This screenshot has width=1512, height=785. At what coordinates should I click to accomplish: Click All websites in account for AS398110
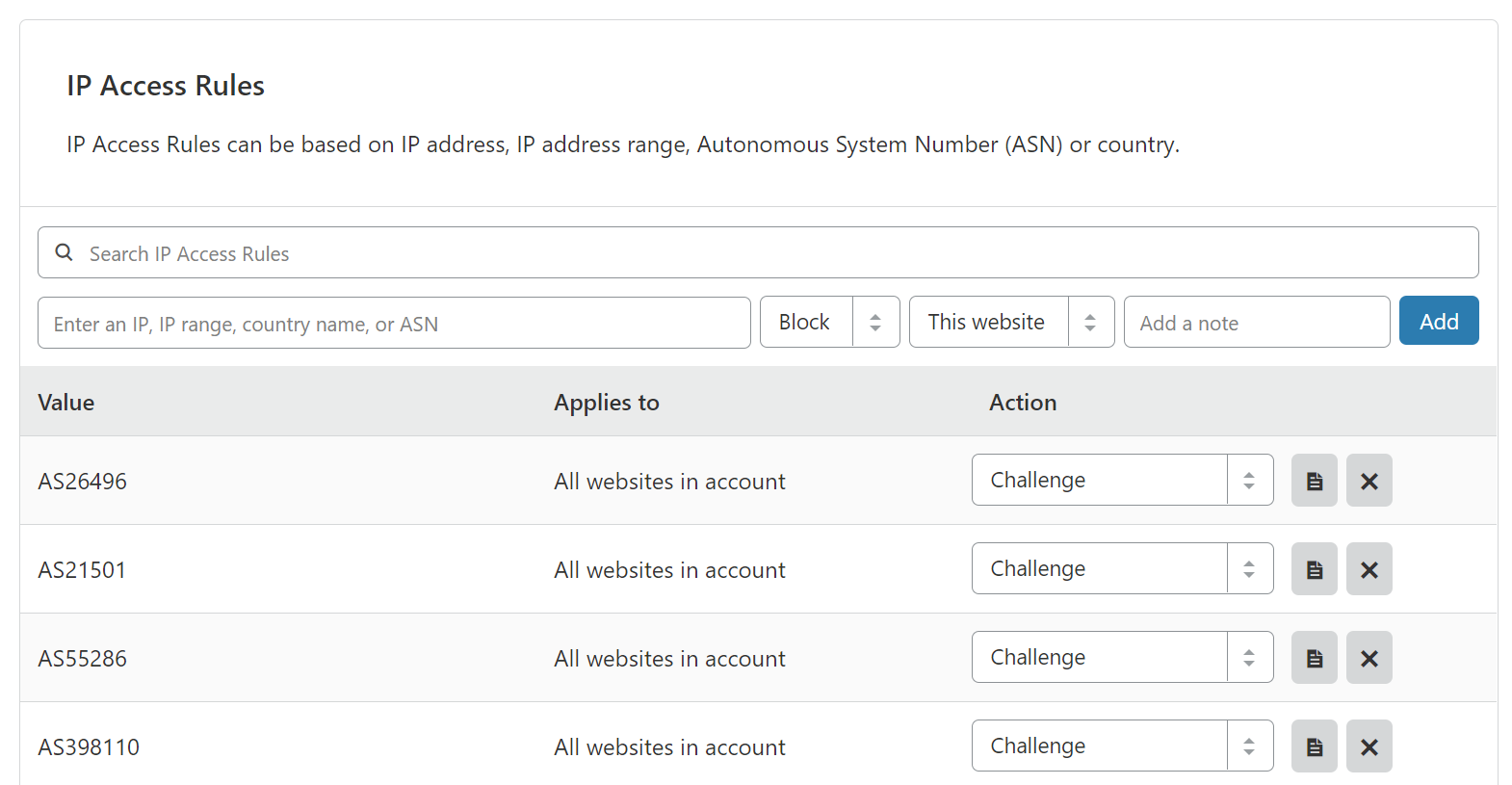tap(670, 747)
